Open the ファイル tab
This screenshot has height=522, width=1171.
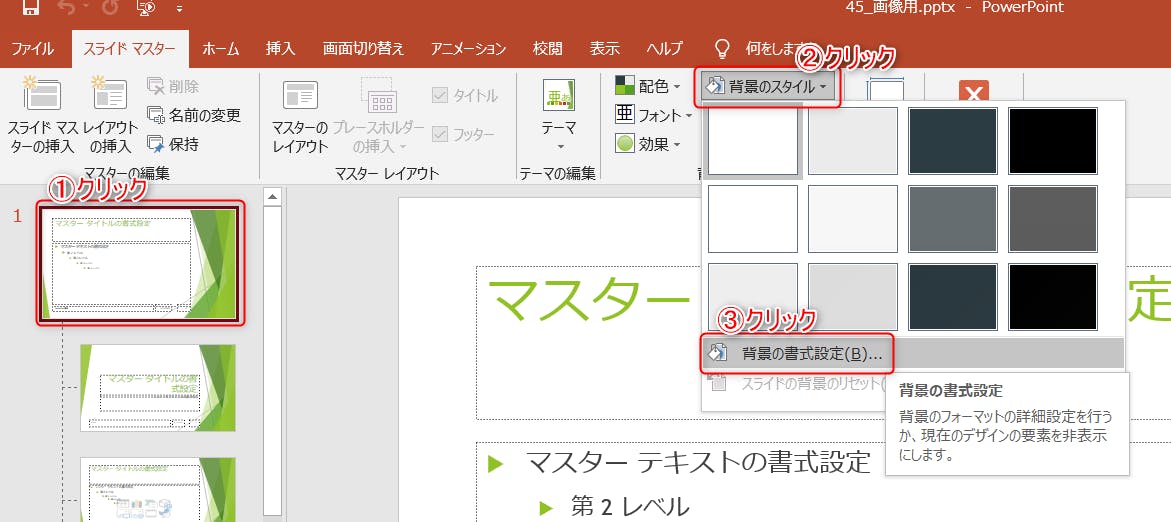pyautogui.click(x=33, y=49)
